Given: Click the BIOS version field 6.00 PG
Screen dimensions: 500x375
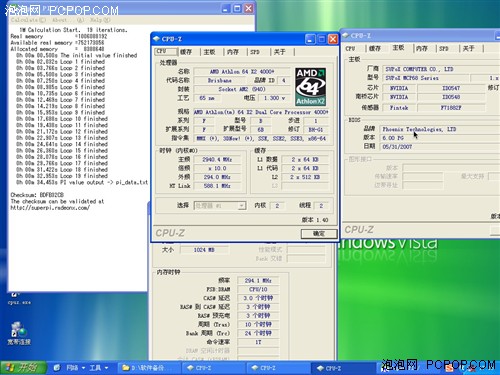Looking at the screenshot, I should (x=439, y=138).
